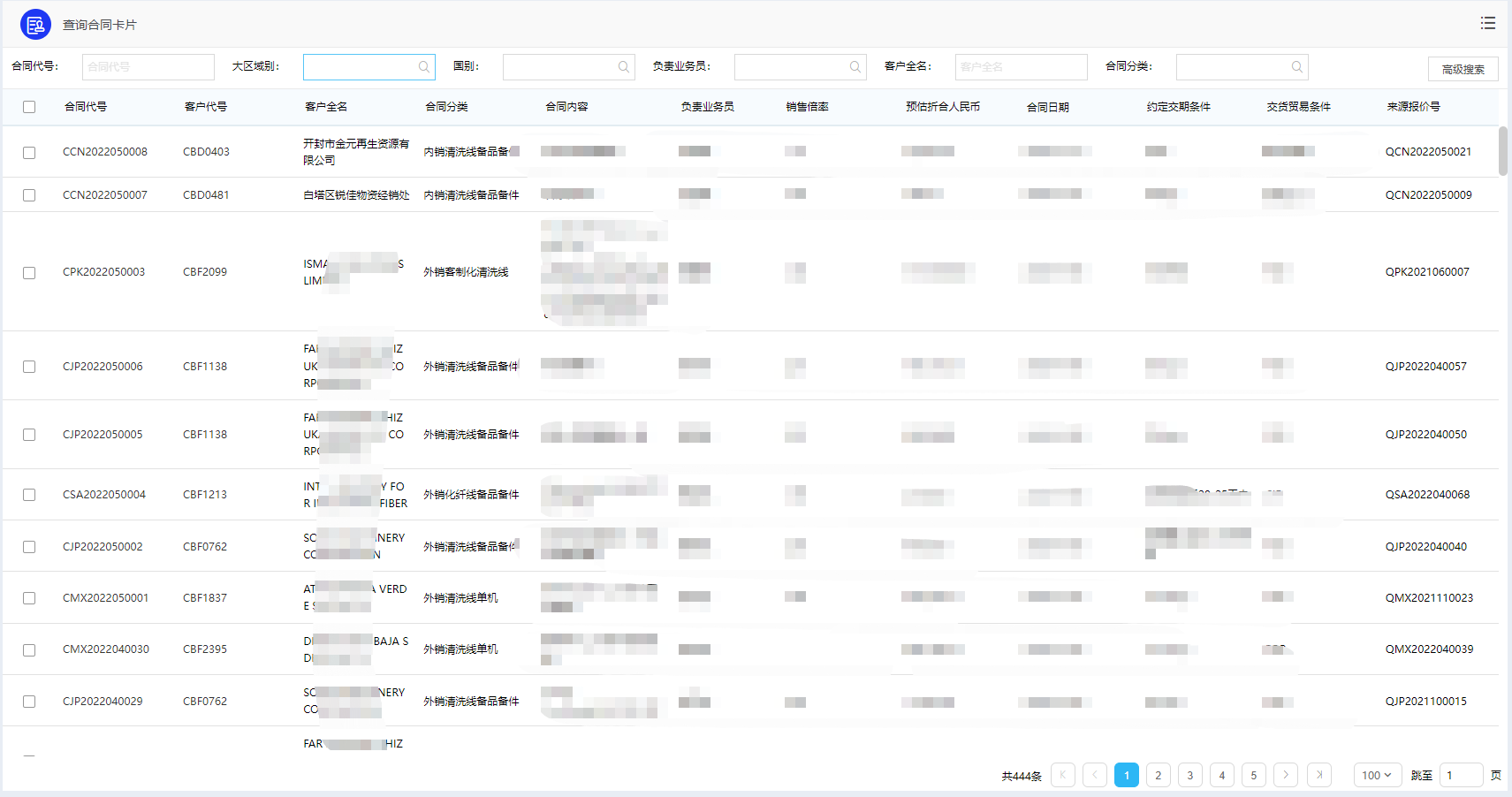Go to next page arrow
The width and height of the screenshot is (1512, 797).
tap(1286, 775)
